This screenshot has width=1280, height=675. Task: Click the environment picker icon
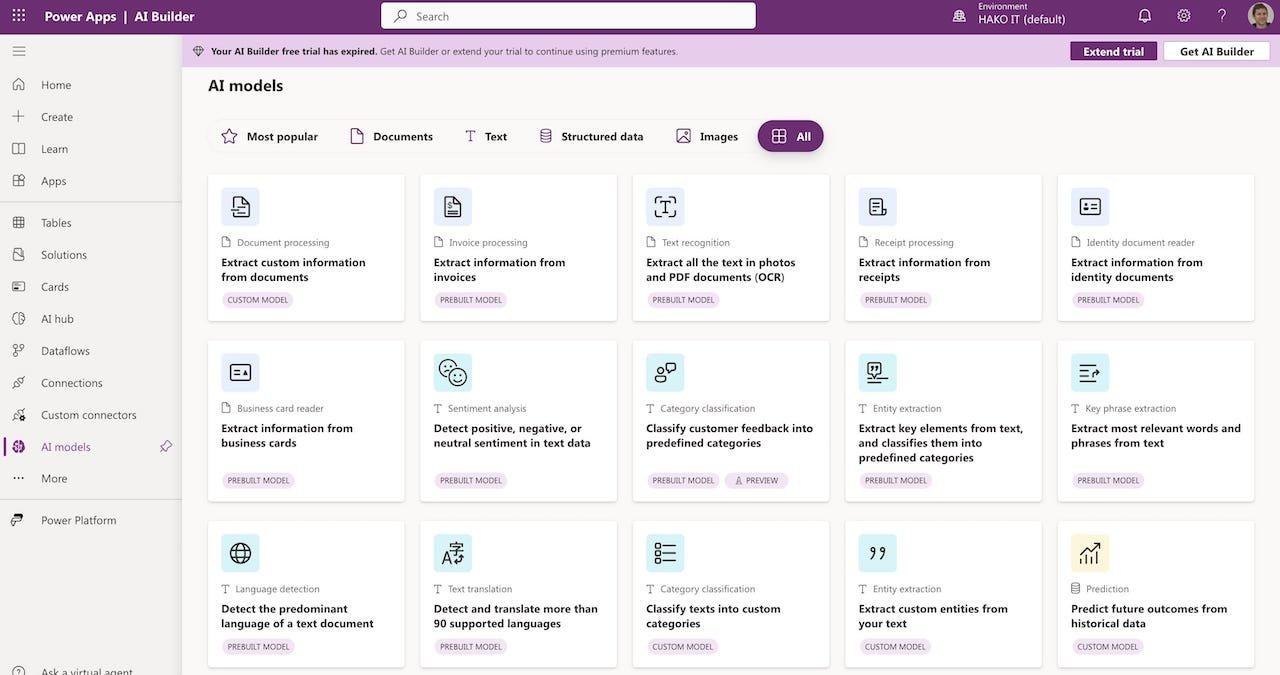click(x=959, y=16)
